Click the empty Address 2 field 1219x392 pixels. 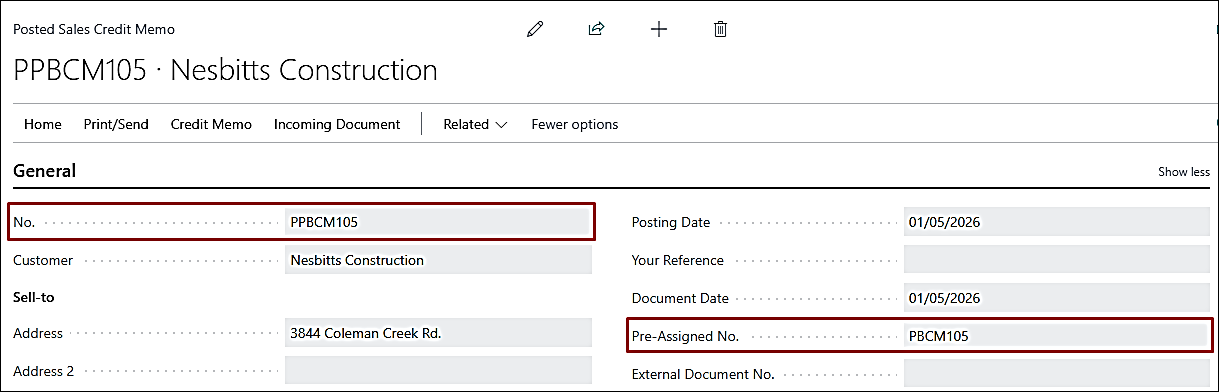click(x=438, y=371)
